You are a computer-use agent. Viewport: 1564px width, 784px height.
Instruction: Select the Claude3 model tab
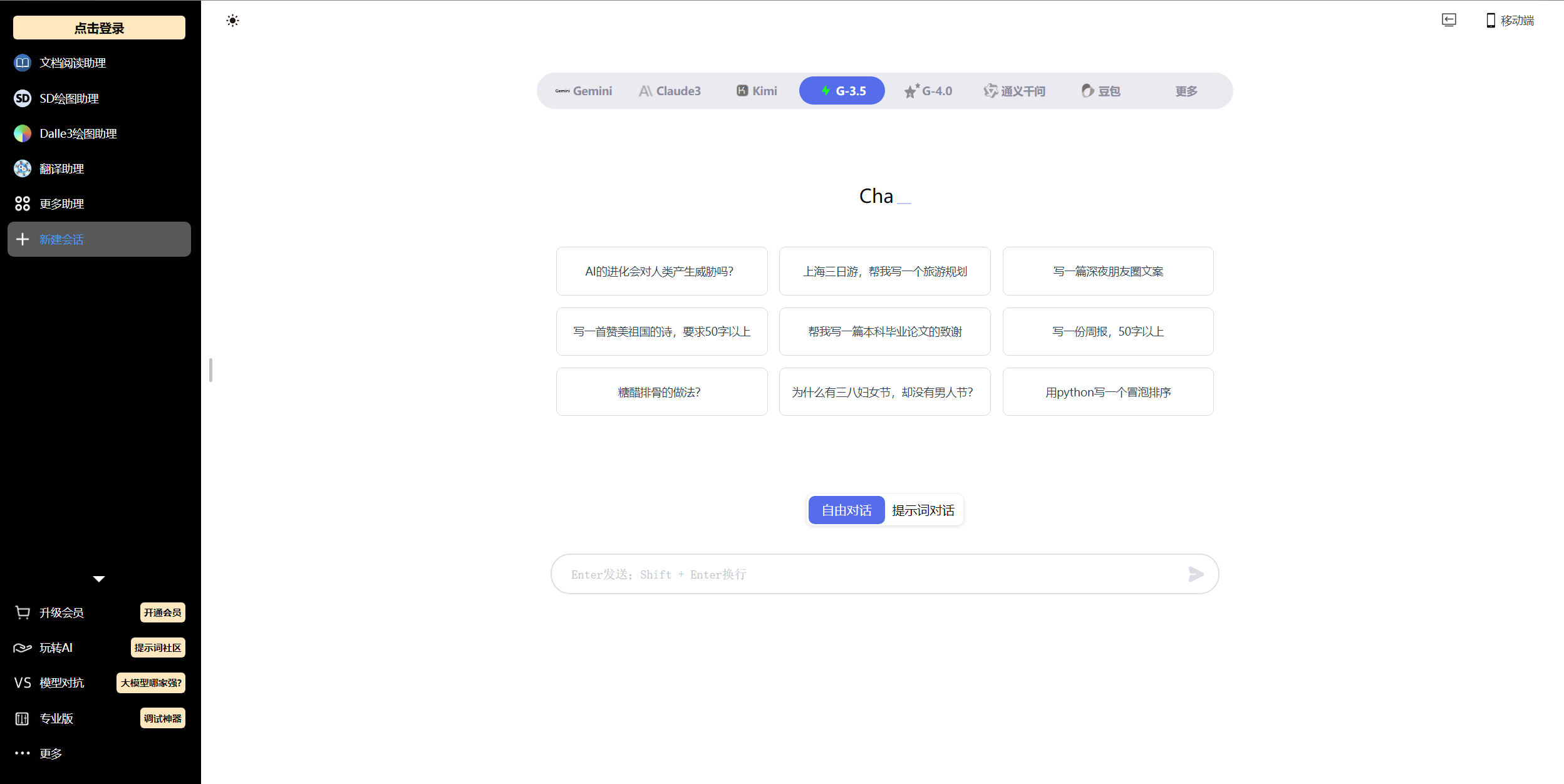coord(670,91)
